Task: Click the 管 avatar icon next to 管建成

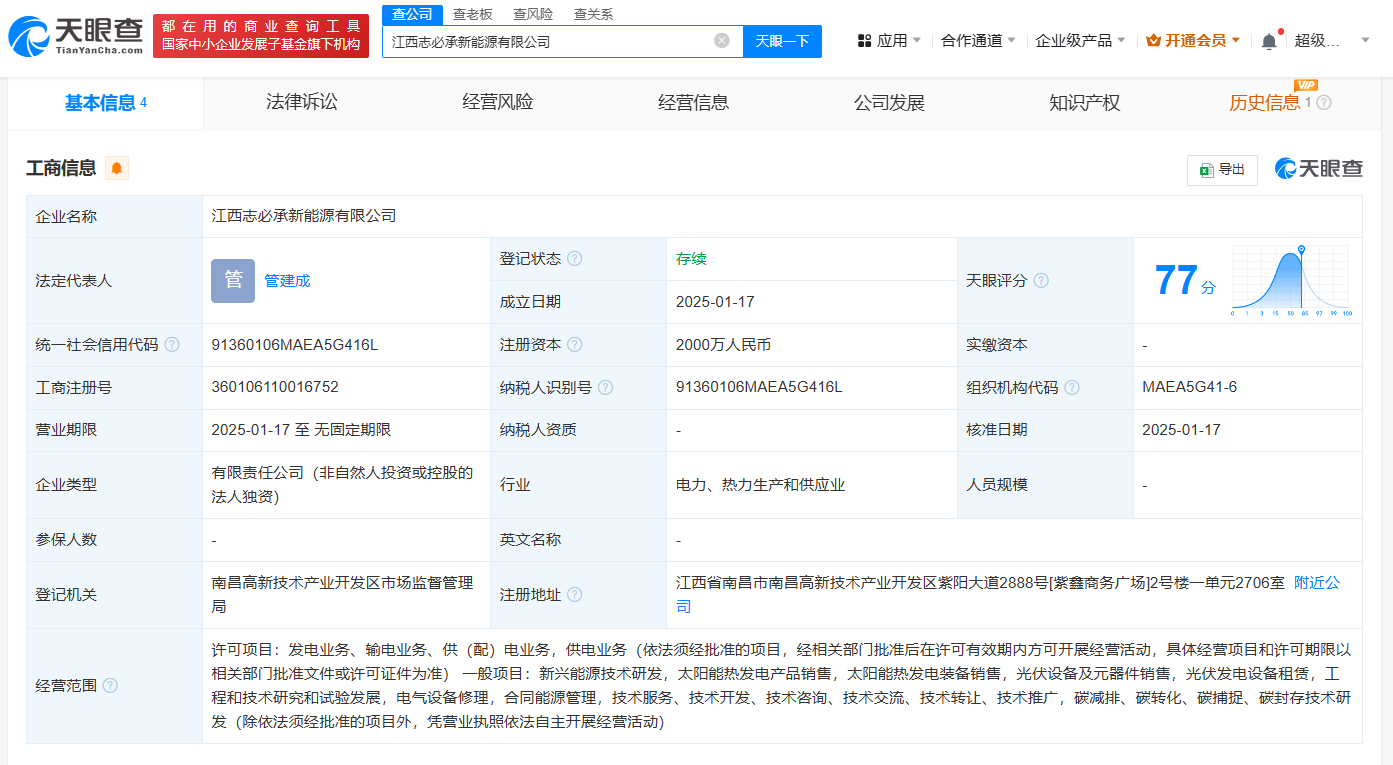Action: [232, 281]
